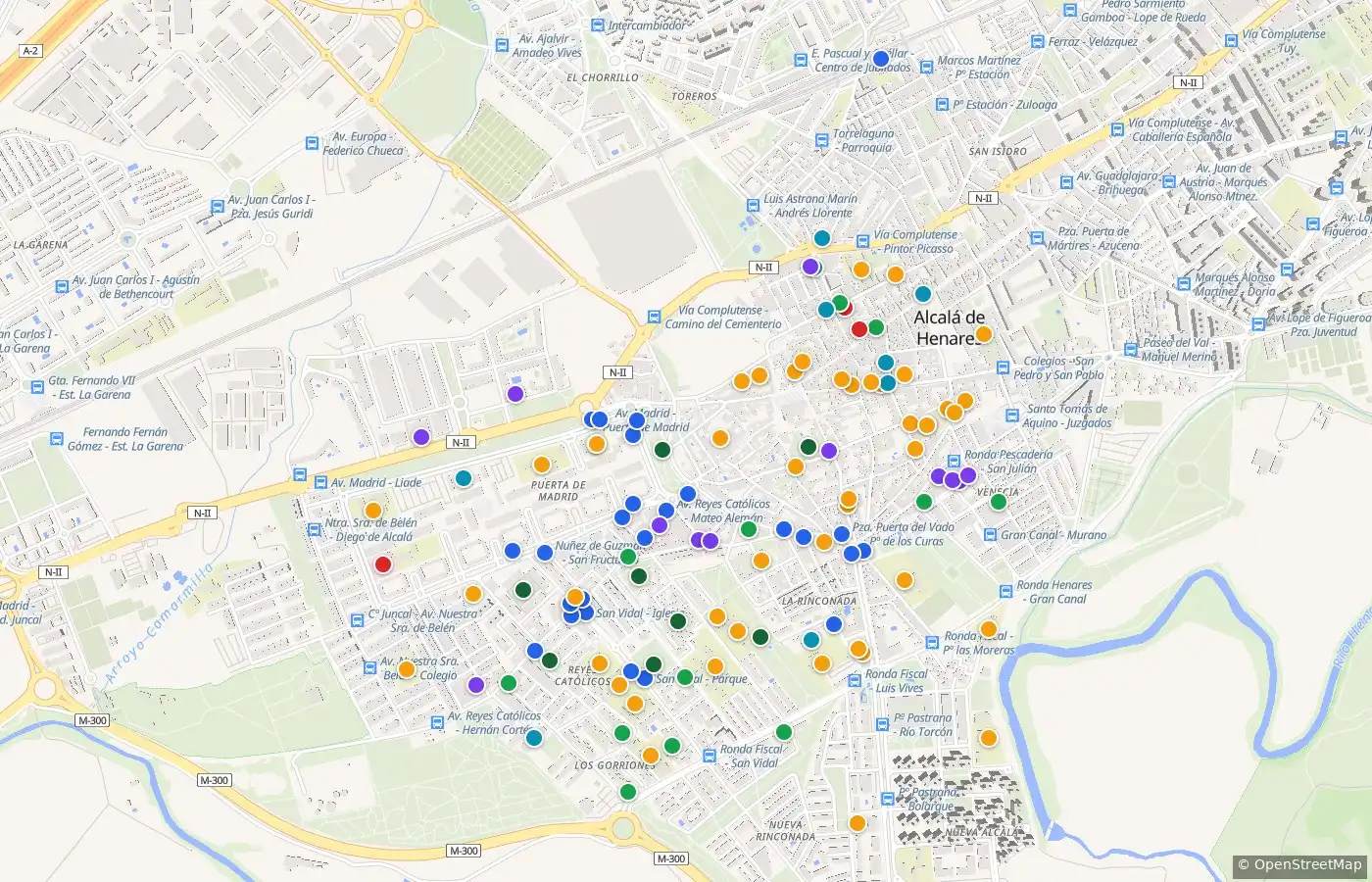Open the Av. Europa - Federico Chueca stop icon

(x=312, y=143)
